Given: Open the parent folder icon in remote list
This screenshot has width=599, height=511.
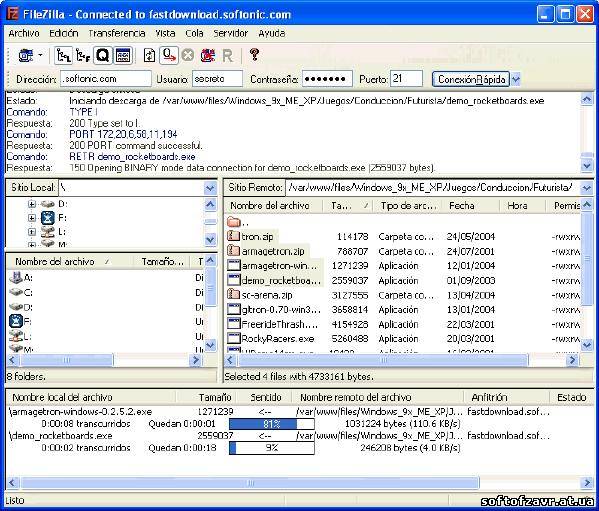Looking at the screenshot, I should click(x=233, y=222).
